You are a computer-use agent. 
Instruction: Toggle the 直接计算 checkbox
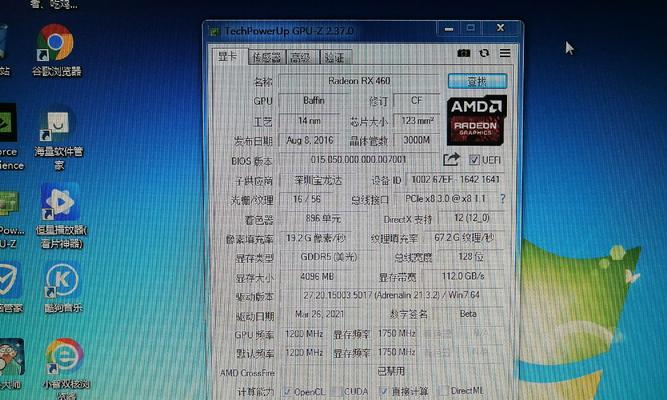pos(383,391)
